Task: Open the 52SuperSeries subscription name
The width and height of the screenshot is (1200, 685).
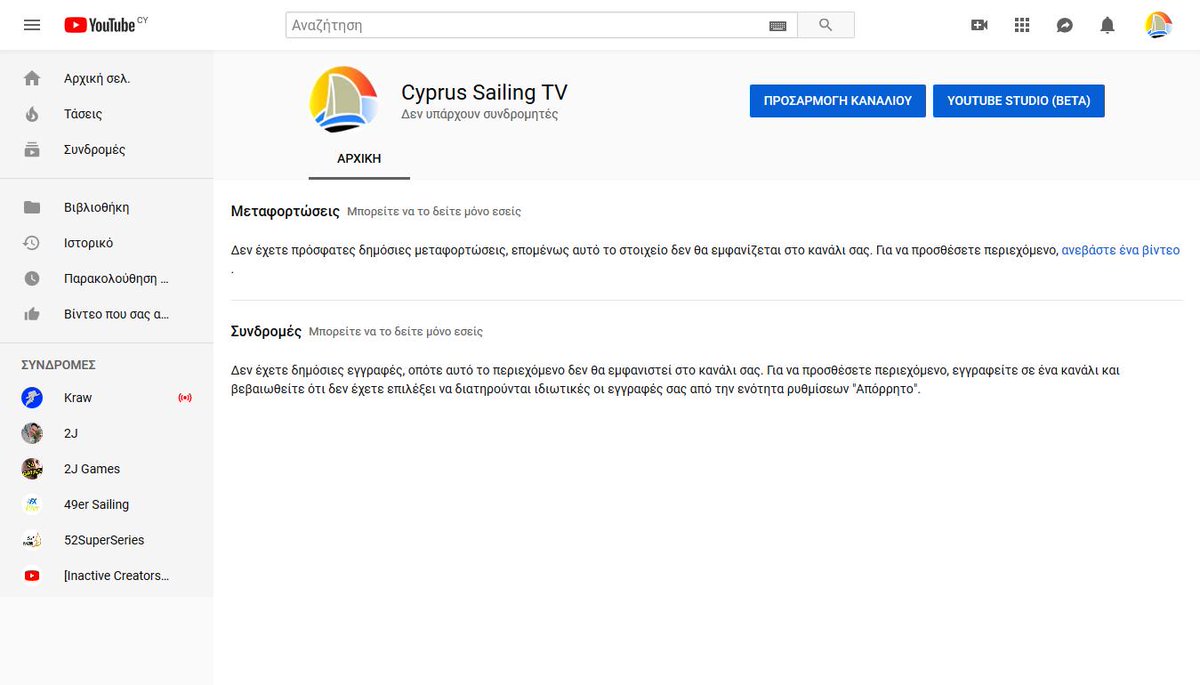Action: pos(104,540)
